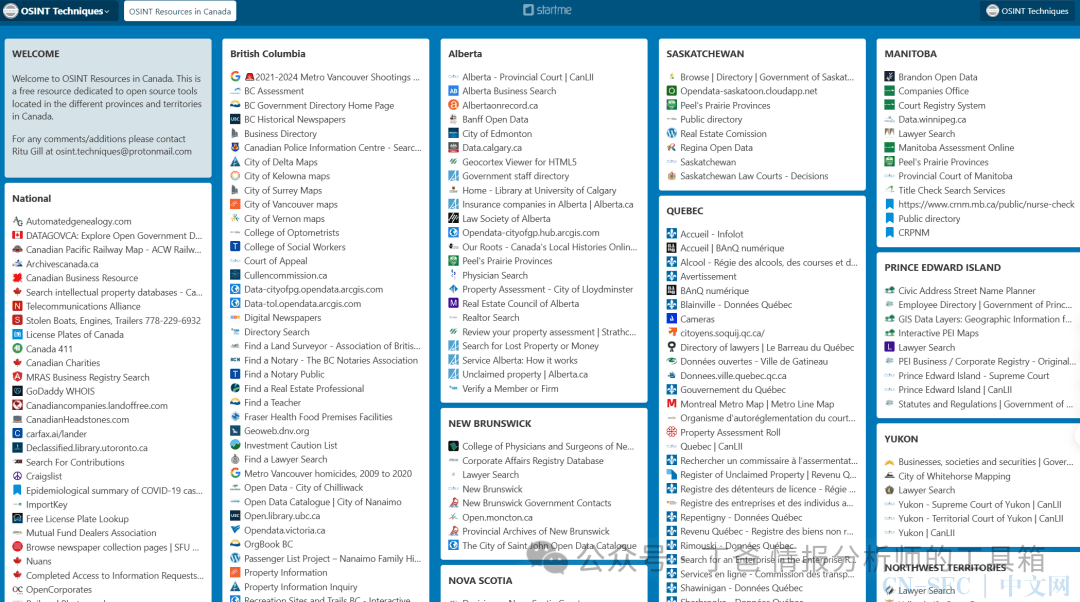This screenshot has width=1080, height=602.
Task: Click the favicon beside City of Delta Maps
Action: point(236,162)
